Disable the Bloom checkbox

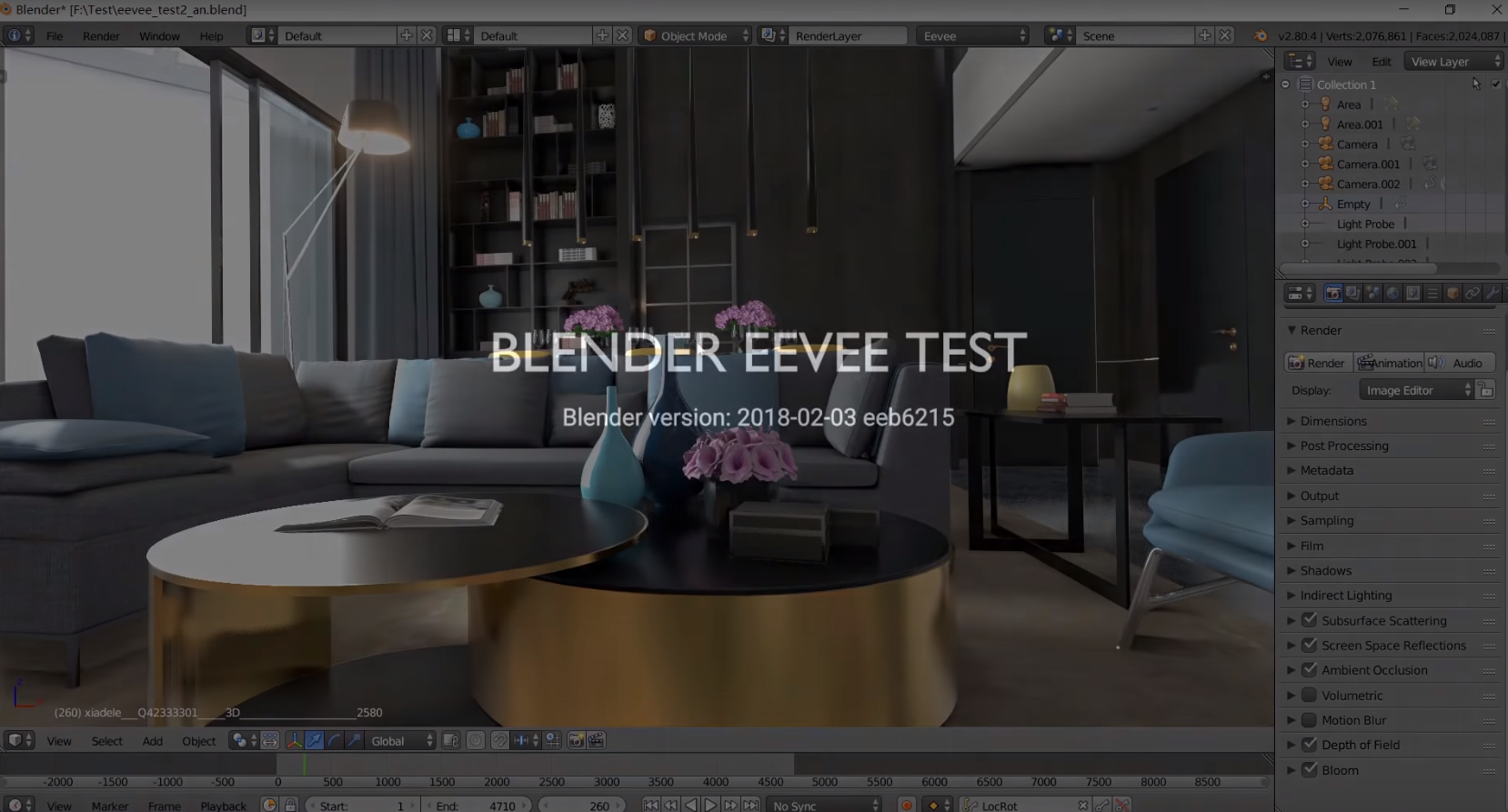[x=1310, y=769]
